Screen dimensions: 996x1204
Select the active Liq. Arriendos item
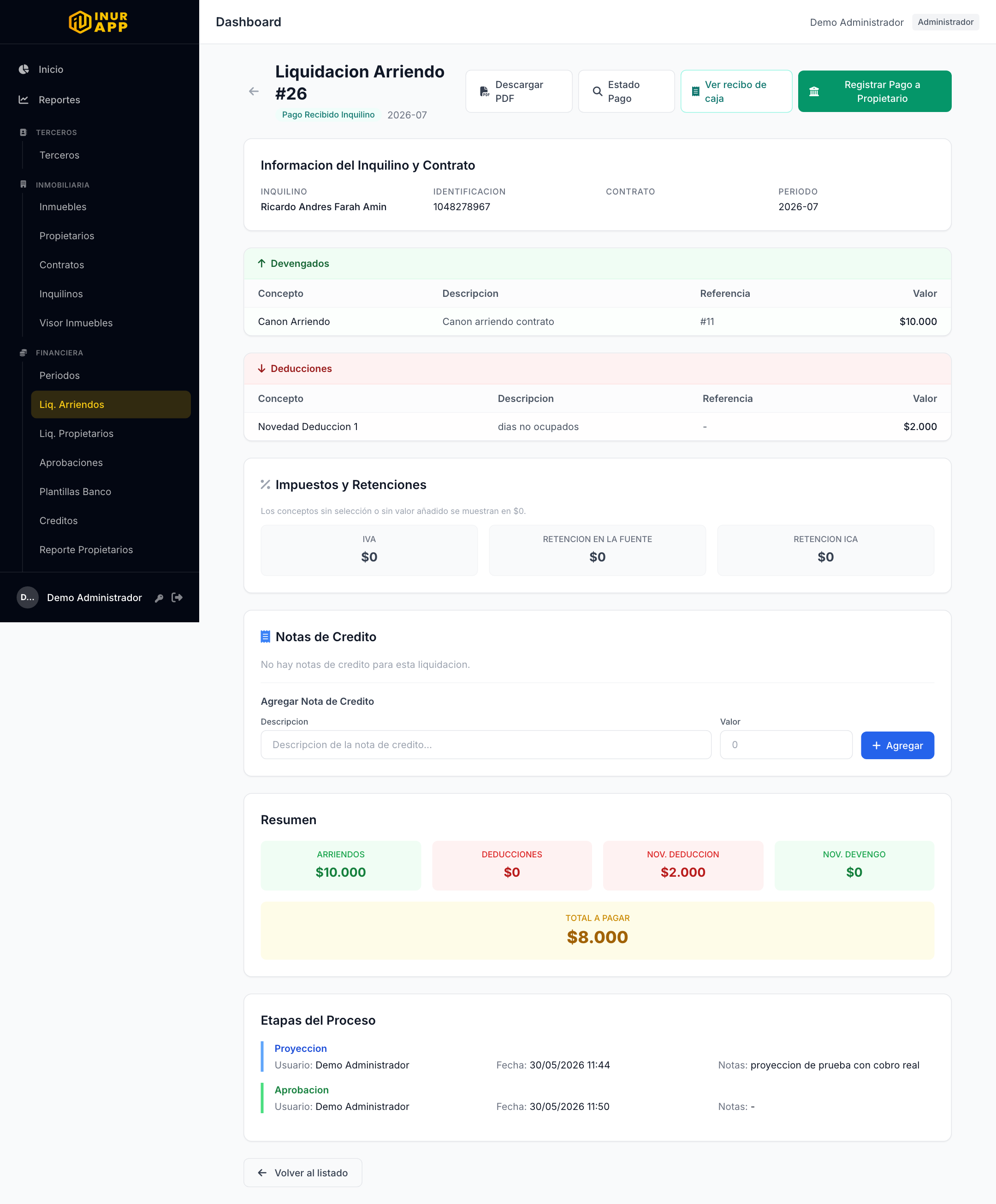111,405
